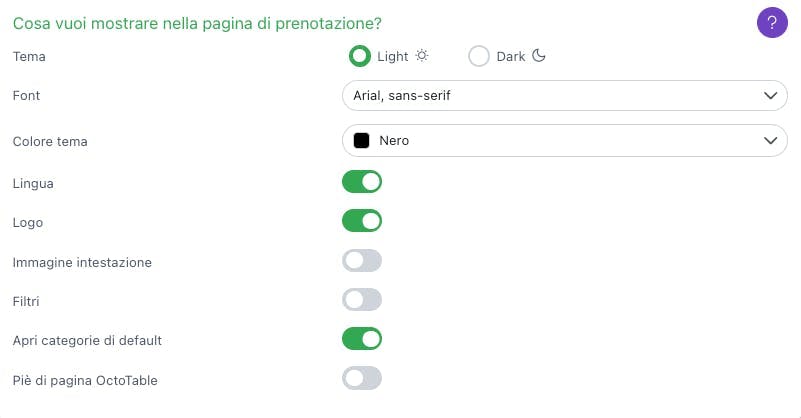The height and width of the screenshot is (418, 801).
Task: Switch on the Filtri toggle
Action: (x=362, y=300)
